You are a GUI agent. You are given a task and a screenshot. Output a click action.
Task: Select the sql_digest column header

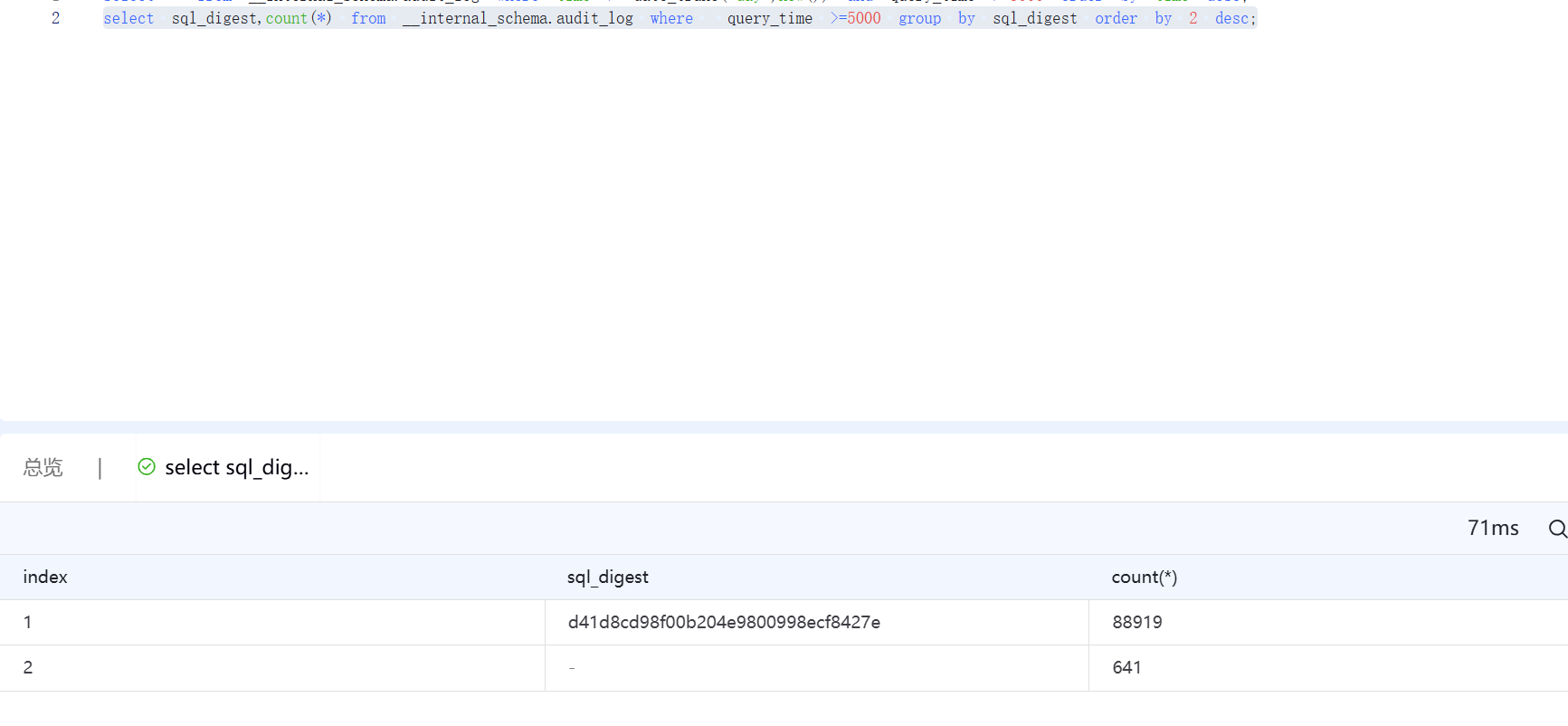point(608,577)
